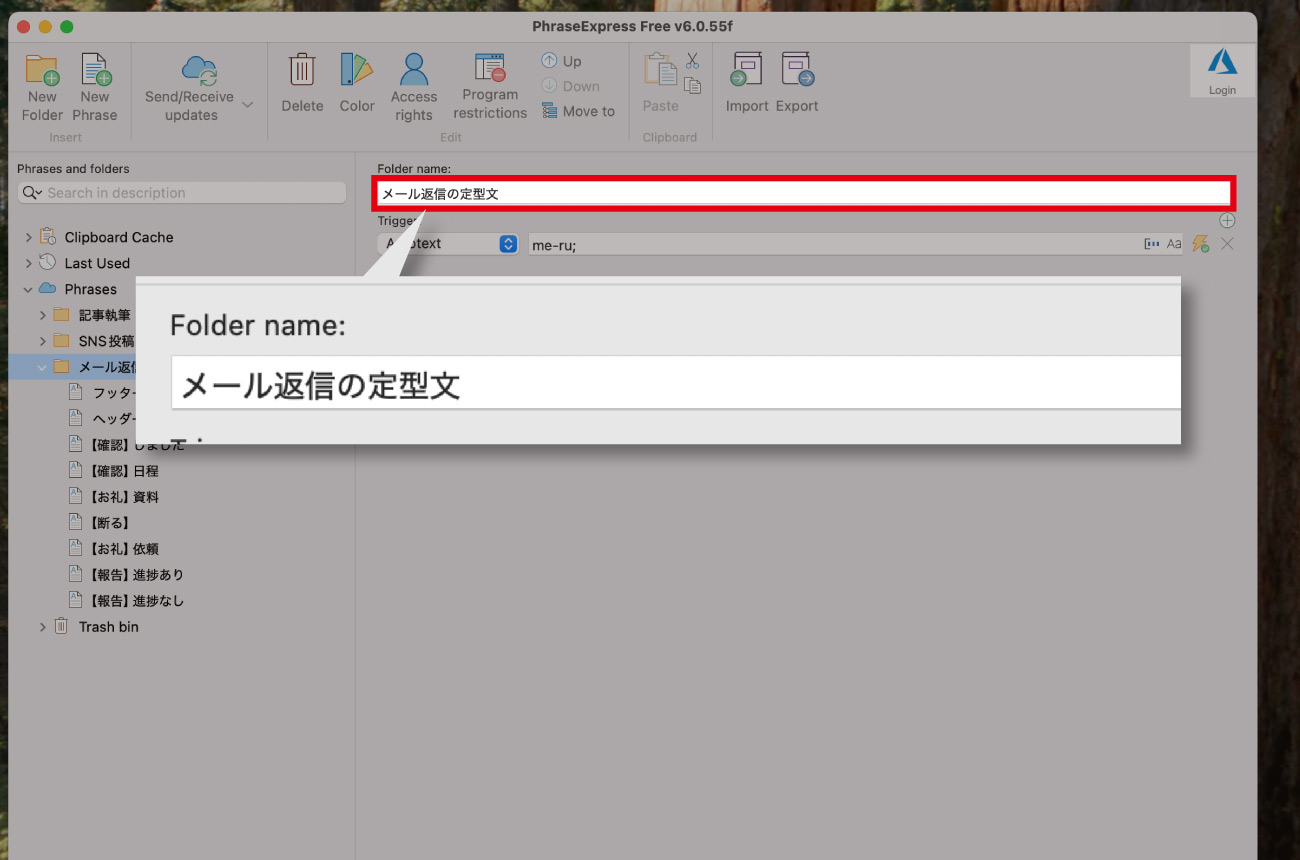Select the Phrases root item
1300x860 pixels.
coord(90,289)
